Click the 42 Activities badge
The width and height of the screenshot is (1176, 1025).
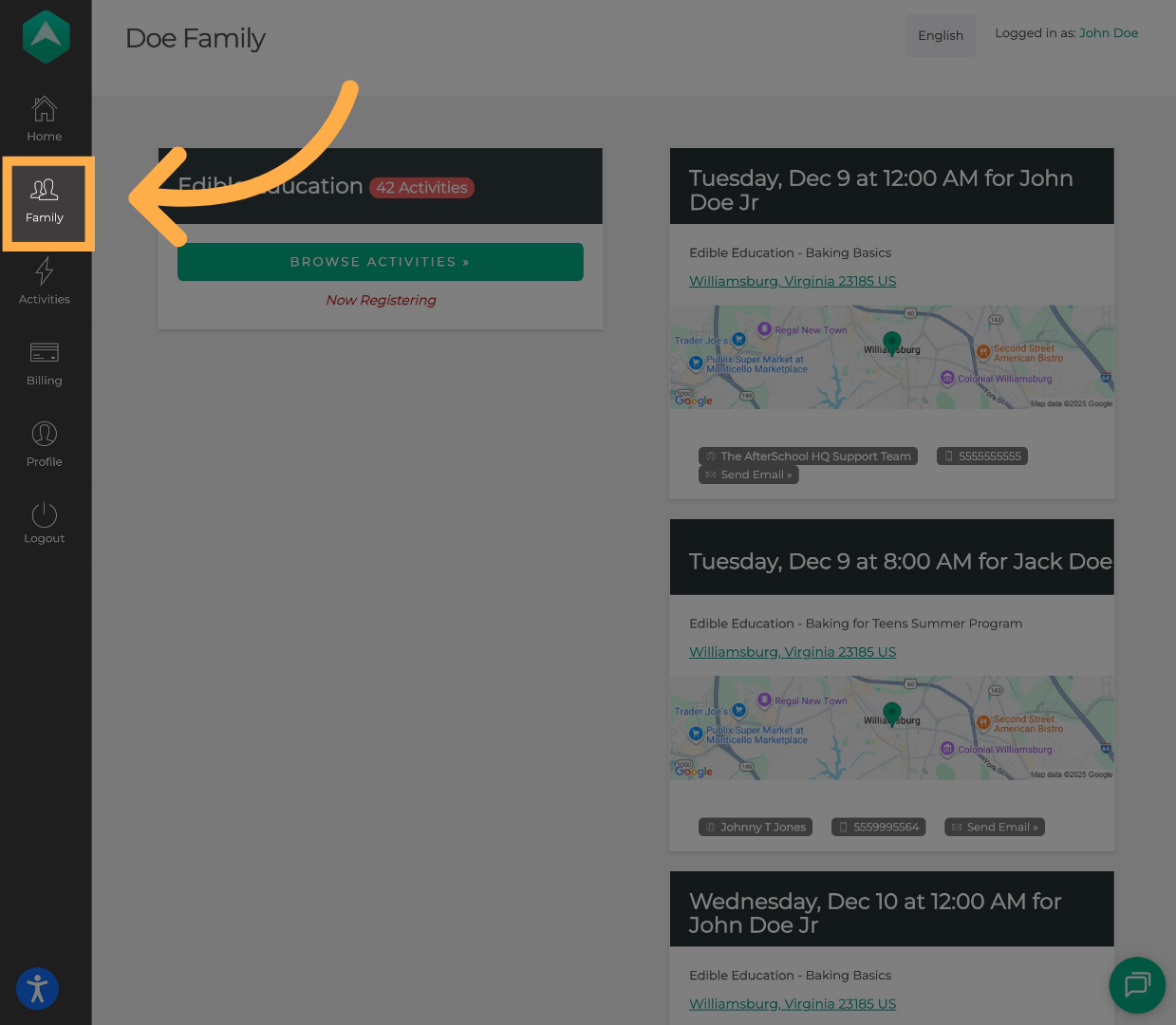(x=421, y=188)
